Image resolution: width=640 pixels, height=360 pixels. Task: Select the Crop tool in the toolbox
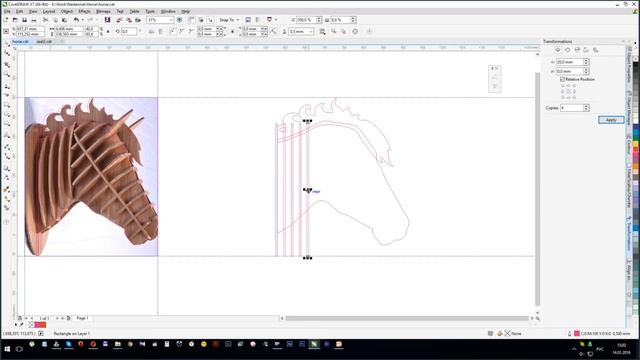[x=7, y=64]
